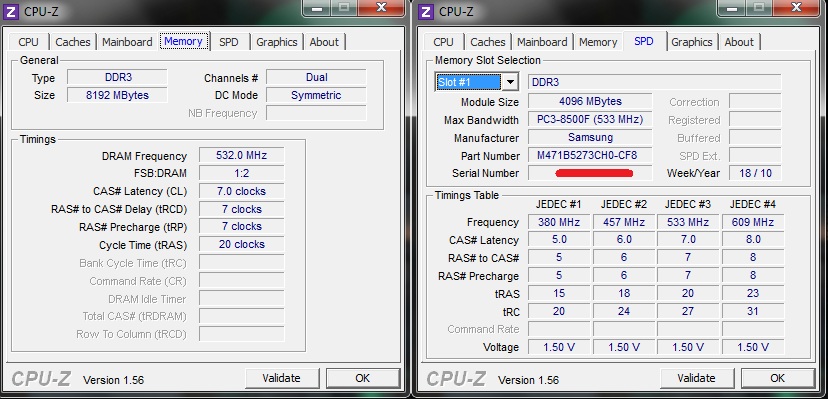Open the About tab in right window
Image resolution: width=828 pixels, height=399 pixels.
tap(739, 42)
